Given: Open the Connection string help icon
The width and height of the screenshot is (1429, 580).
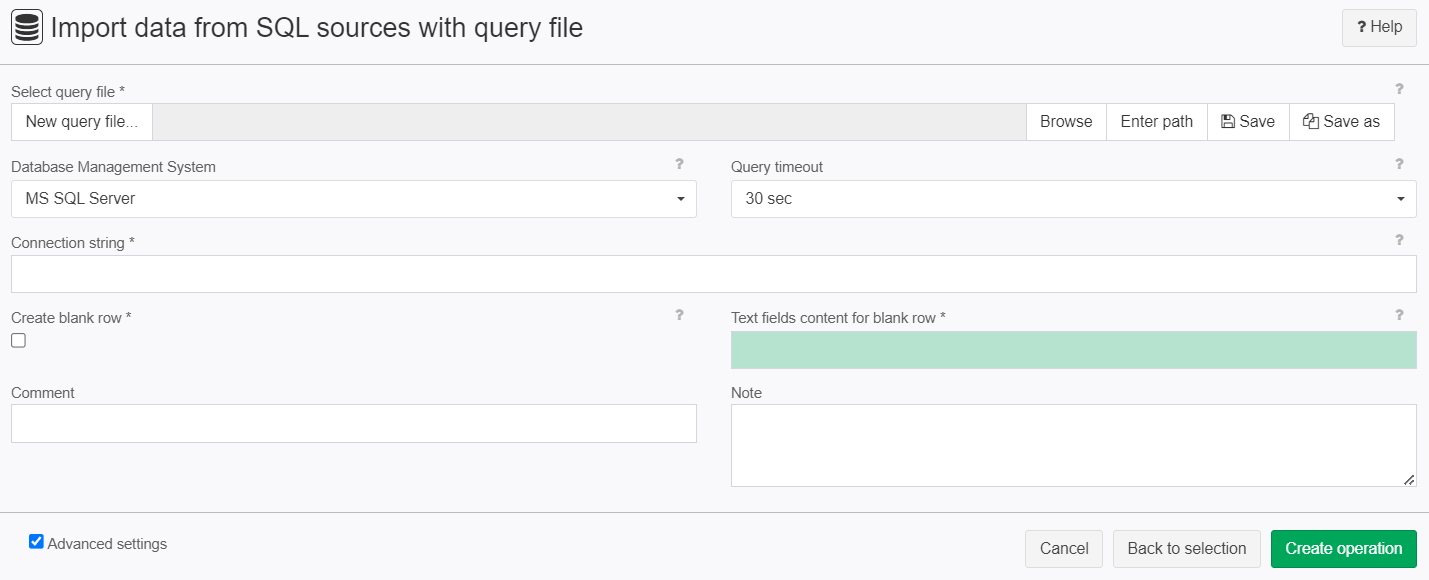Looking at the screenshot, I should tap(1399, 240).
